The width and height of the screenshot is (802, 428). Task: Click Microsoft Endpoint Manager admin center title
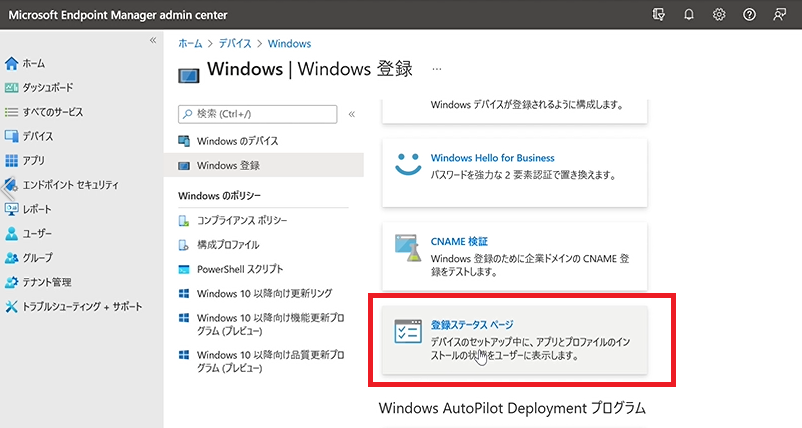point(118,15)
